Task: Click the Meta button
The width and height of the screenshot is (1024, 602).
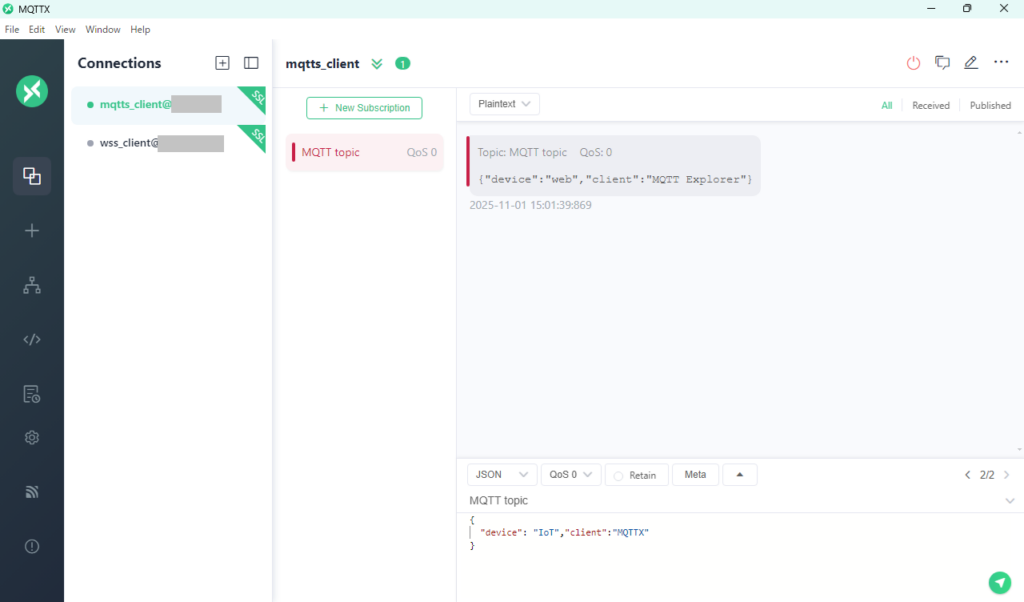Action: click(694, 475)
